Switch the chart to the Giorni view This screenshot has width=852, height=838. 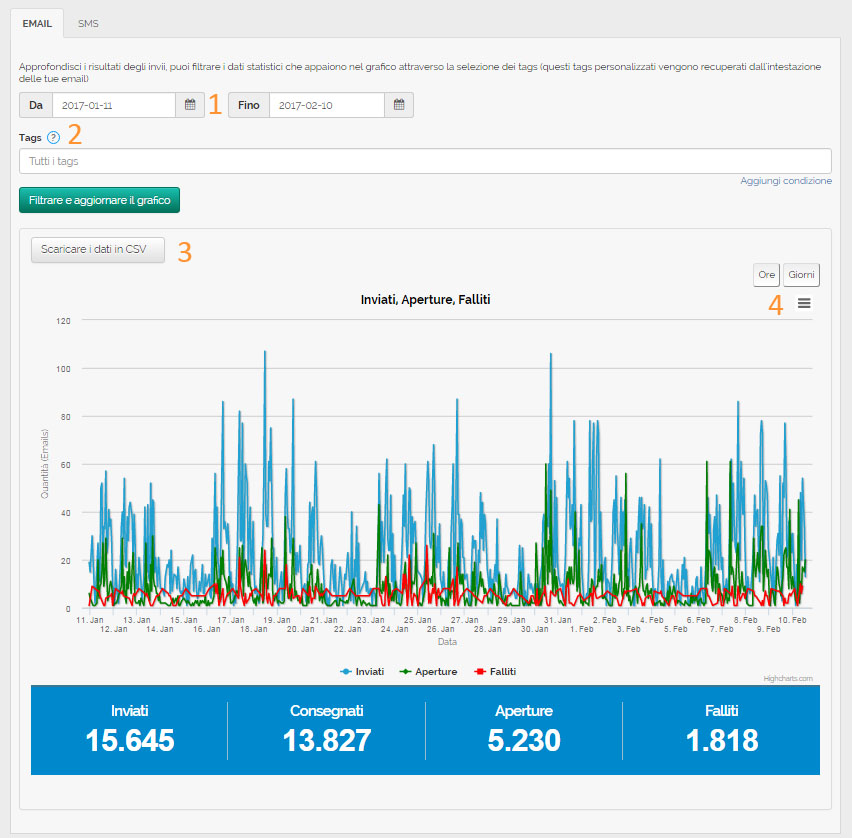pos(801,275)
